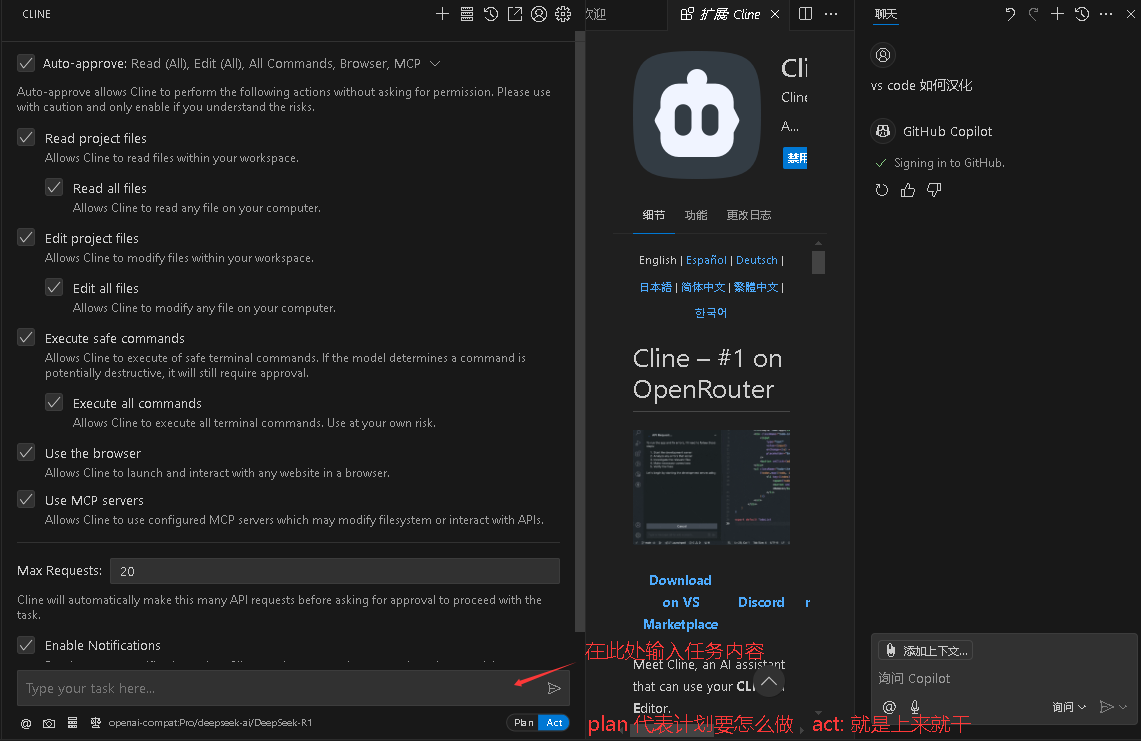Open the Deutsch readme link
Screen dimensions: 1141x741
pyautogui.click(x=757, y=260)
